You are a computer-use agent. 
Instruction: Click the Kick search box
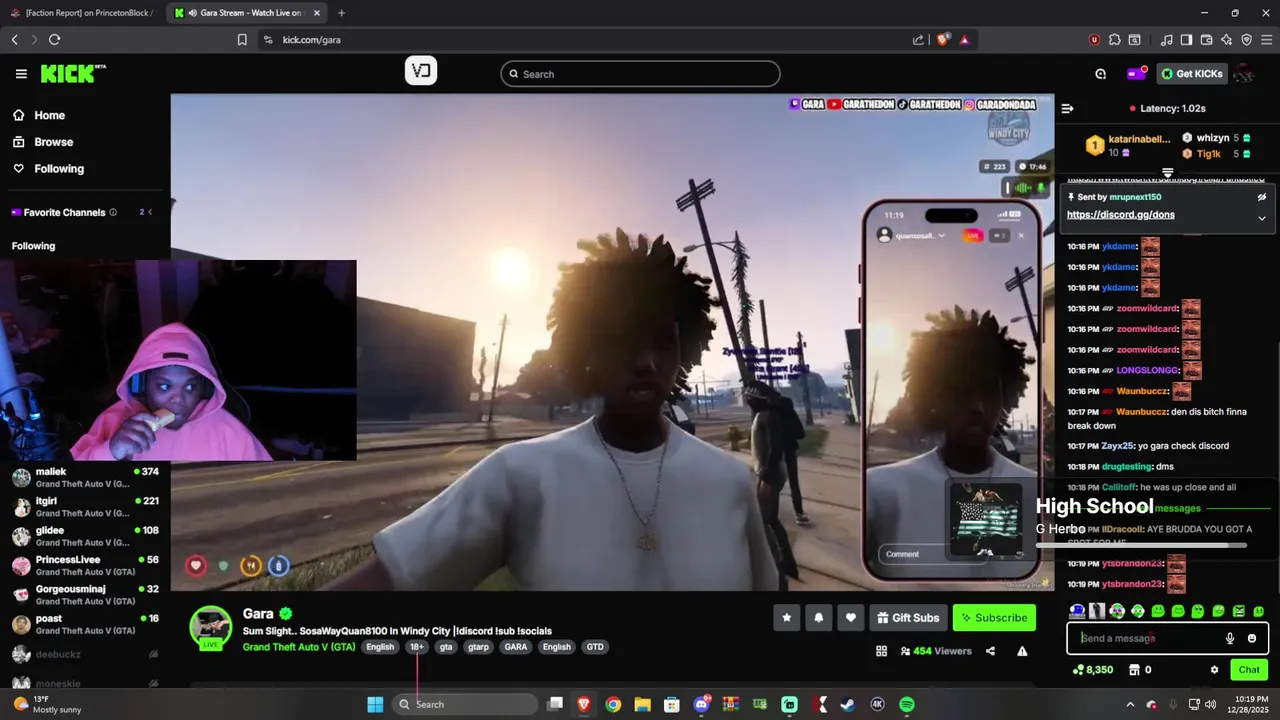(640, 74)
